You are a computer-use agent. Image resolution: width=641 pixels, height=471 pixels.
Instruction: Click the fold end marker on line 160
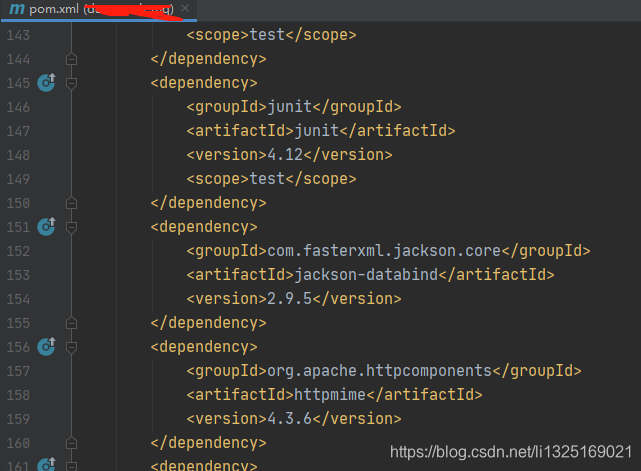(x=72, y=443)
